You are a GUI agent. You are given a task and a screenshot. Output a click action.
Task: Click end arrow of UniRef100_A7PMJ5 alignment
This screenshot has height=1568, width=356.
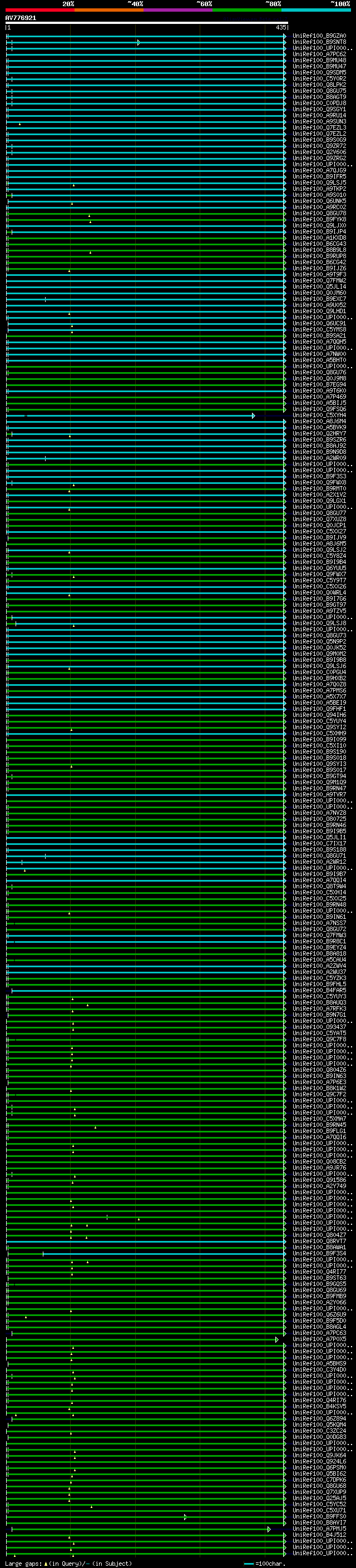[269, 1529]
